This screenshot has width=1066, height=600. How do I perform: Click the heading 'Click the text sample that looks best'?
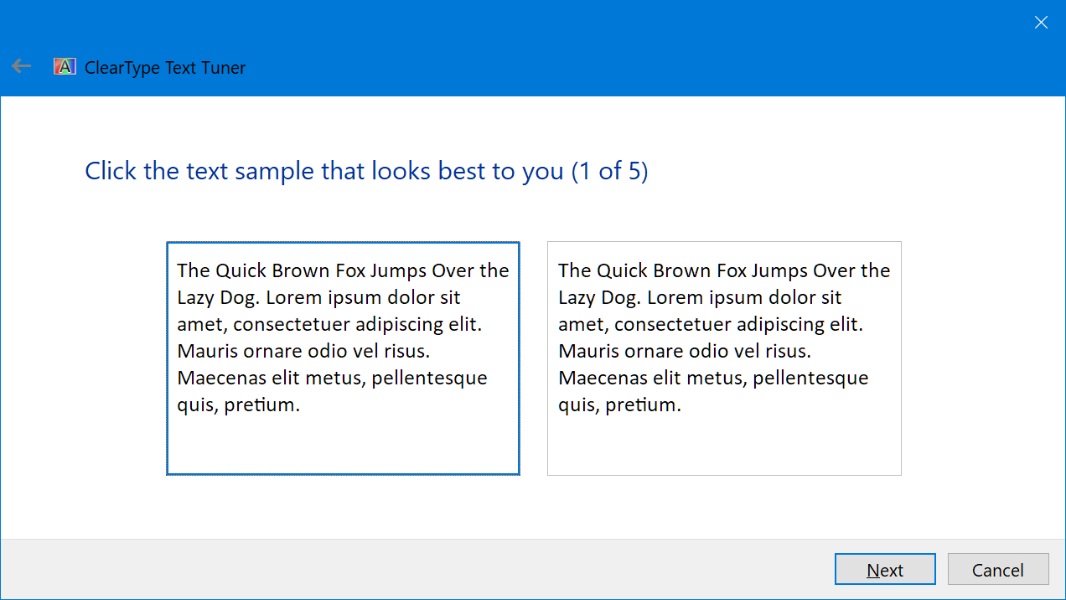(x=324, y=171)
